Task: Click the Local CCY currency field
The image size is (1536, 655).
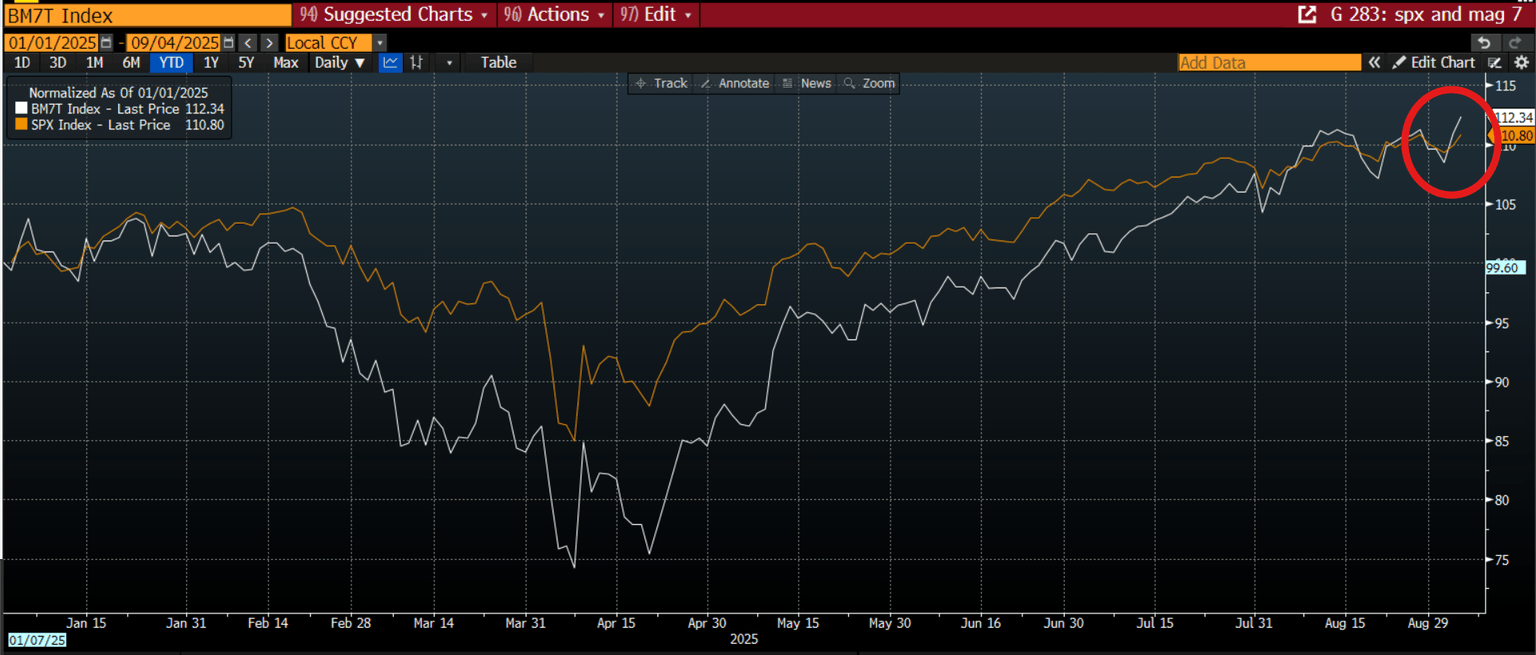Action: coord(328,43)
